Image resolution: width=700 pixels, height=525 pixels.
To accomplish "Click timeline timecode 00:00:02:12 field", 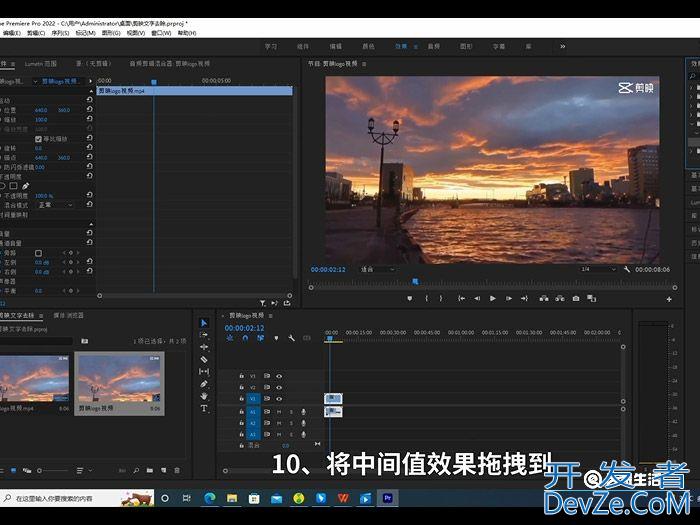I will [x=244, y=328].
